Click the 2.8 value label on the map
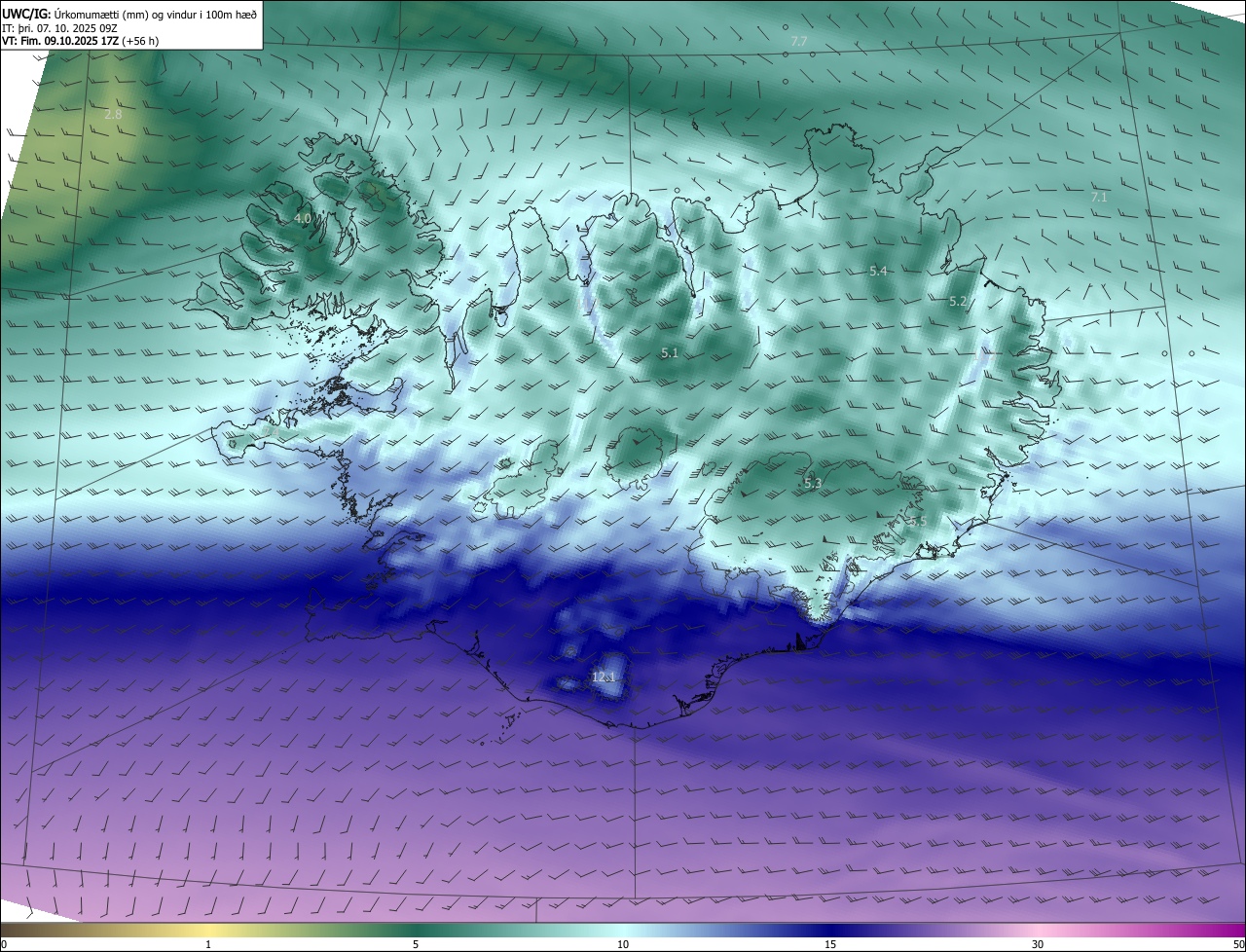This screenshot has height=952, width=1246. [113, 114]
